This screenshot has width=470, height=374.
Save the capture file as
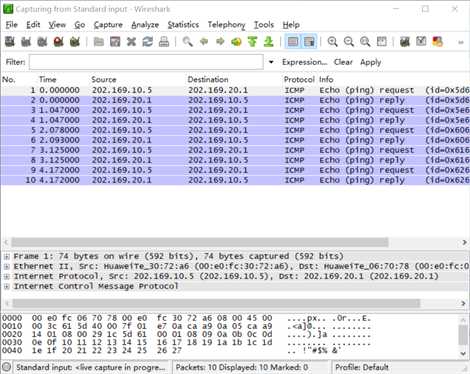115,42
